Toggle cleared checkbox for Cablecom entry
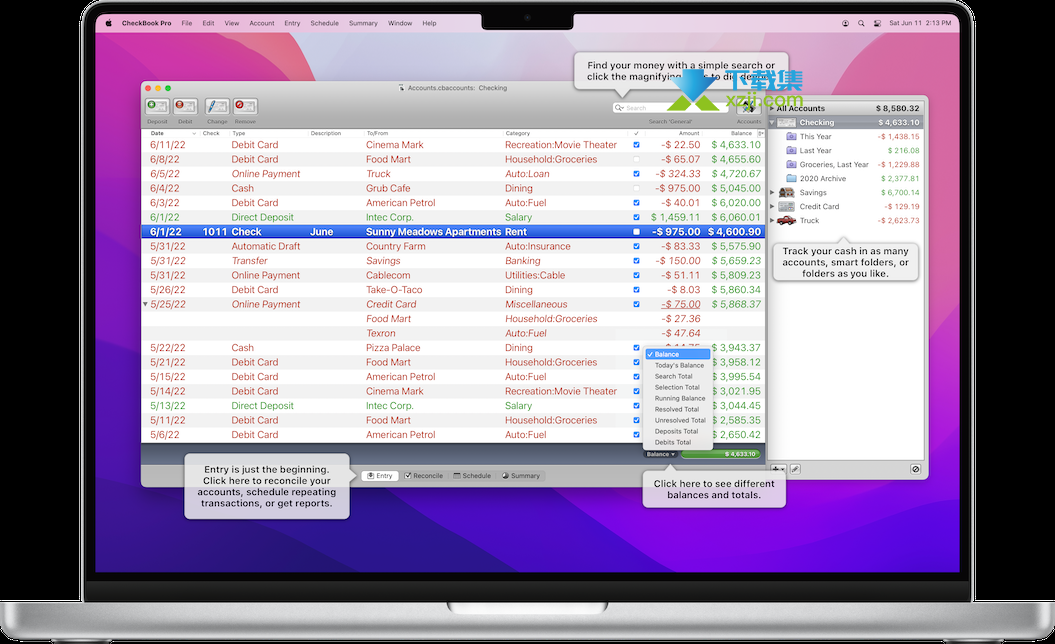This screenshot has height=644, width=1055. tap(636, 275)
